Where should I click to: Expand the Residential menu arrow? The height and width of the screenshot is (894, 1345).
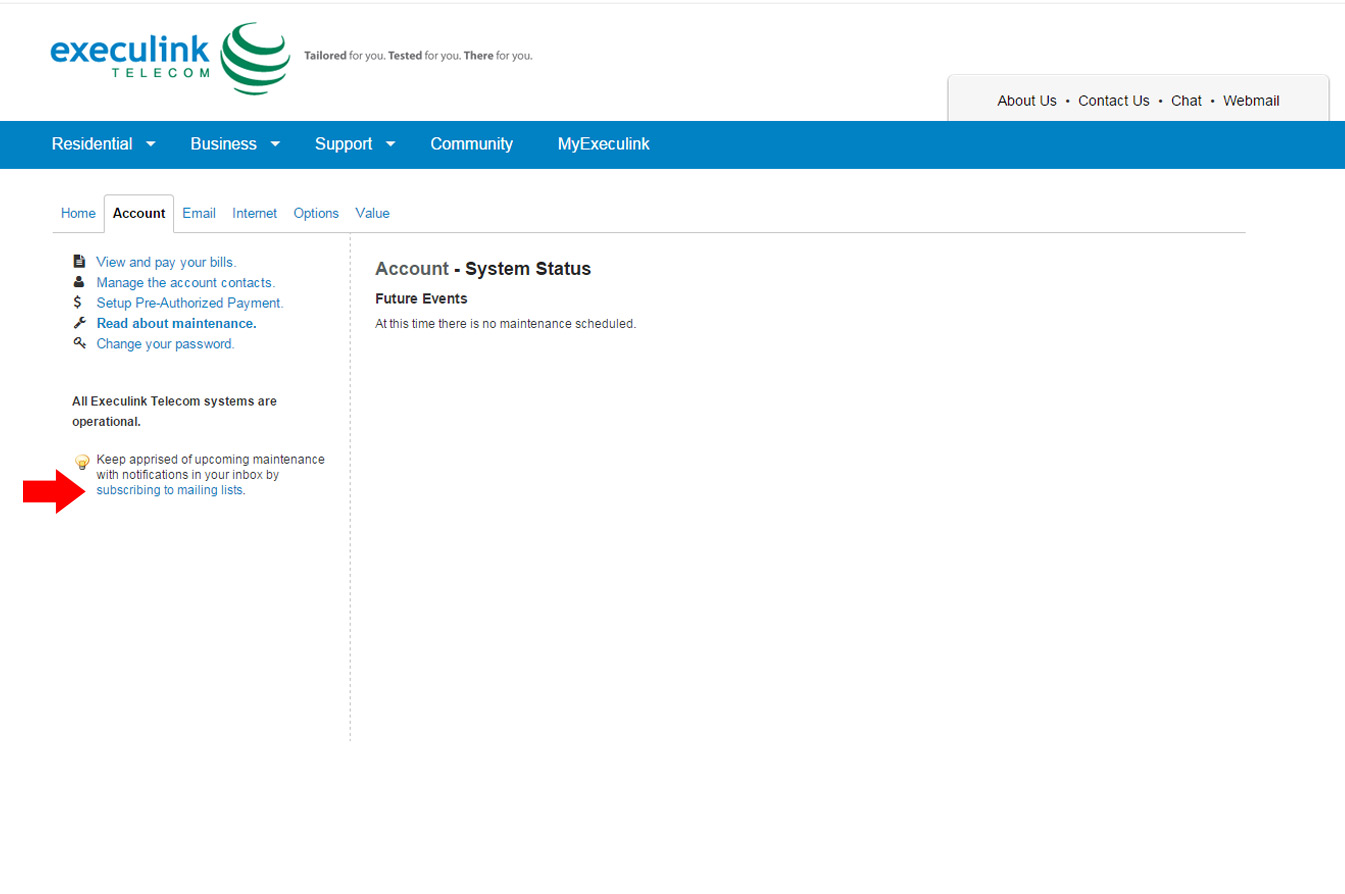tap(151, 144)
